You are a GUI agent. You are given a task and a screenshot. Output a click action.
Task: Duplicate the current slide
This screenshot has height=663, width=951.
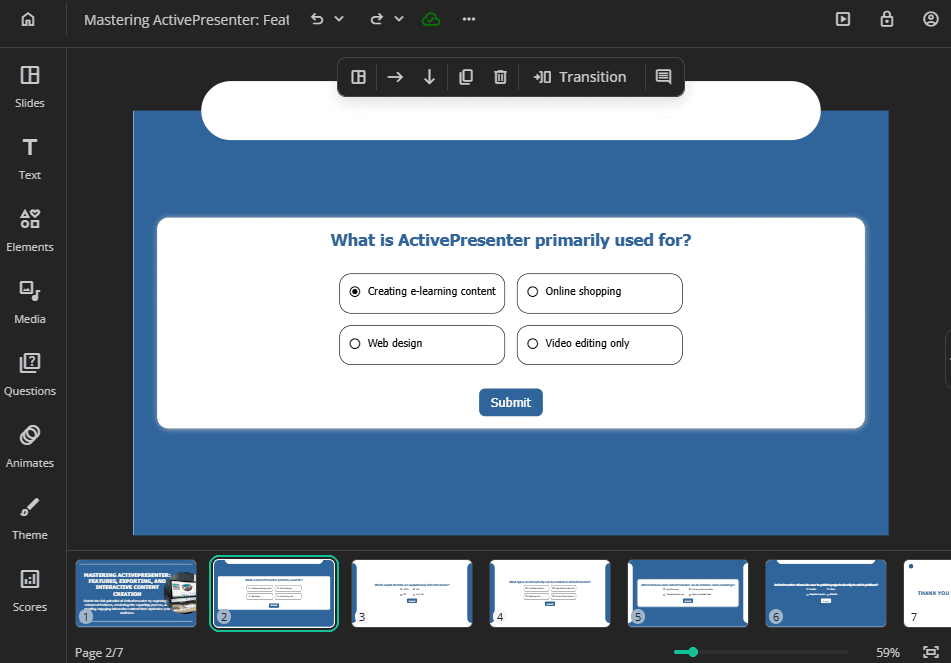[466, 77]
